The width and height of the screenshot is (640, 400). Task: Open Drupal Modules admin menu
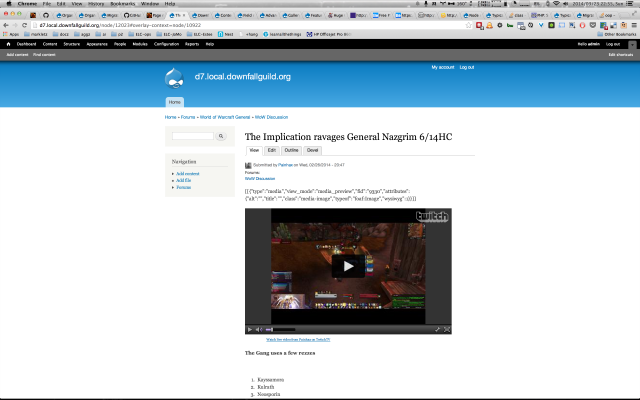click(x=140, y=44)
